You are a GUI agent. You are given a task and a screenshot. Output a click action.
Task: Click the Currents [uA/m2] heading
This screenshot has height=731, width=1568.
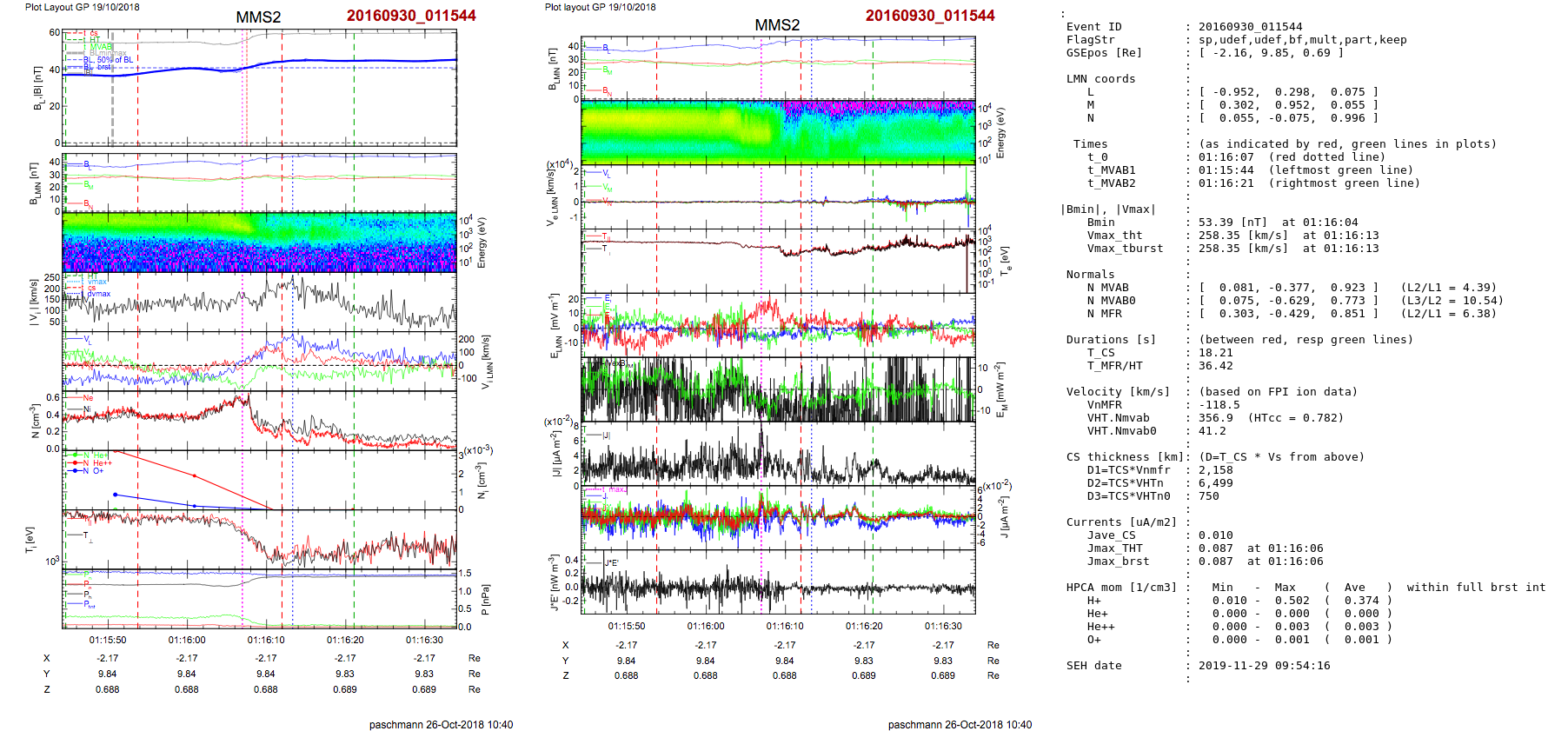(x=1121, y=522)
